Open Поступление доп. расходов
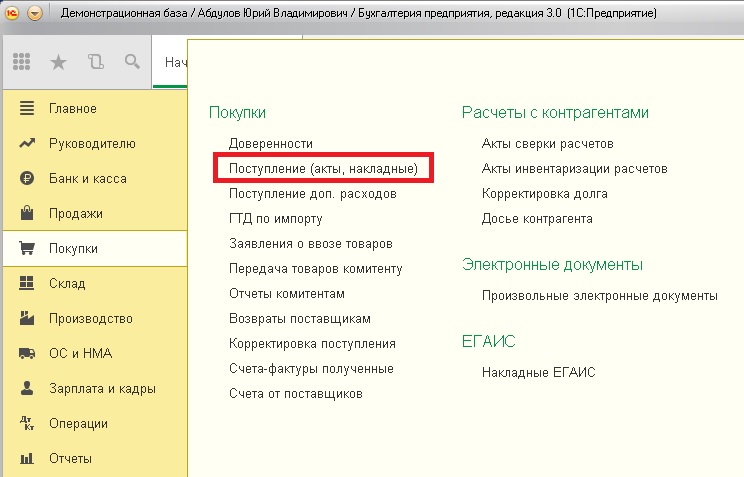 pyautogui.click(x=313, y=194)
